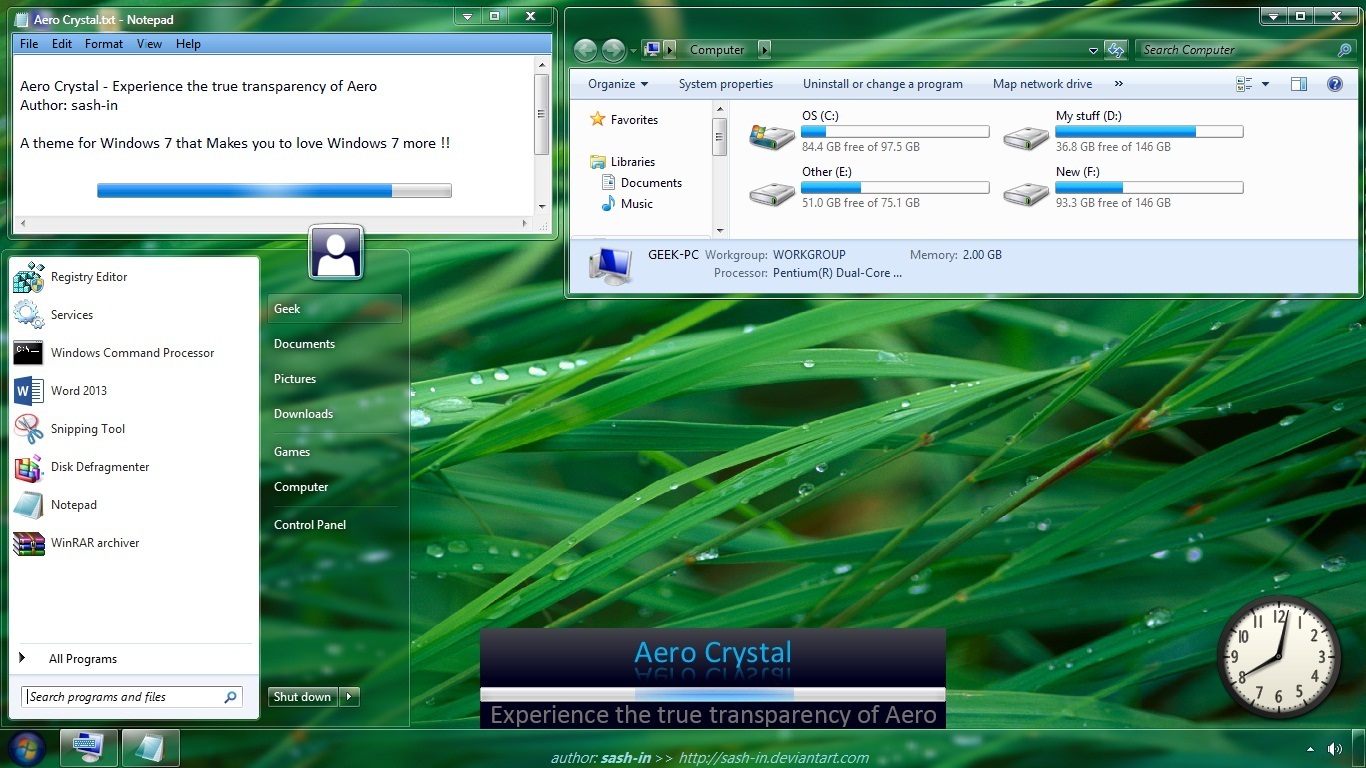Go back in Explorer window

pyautogui.click(x=586, y=50)
